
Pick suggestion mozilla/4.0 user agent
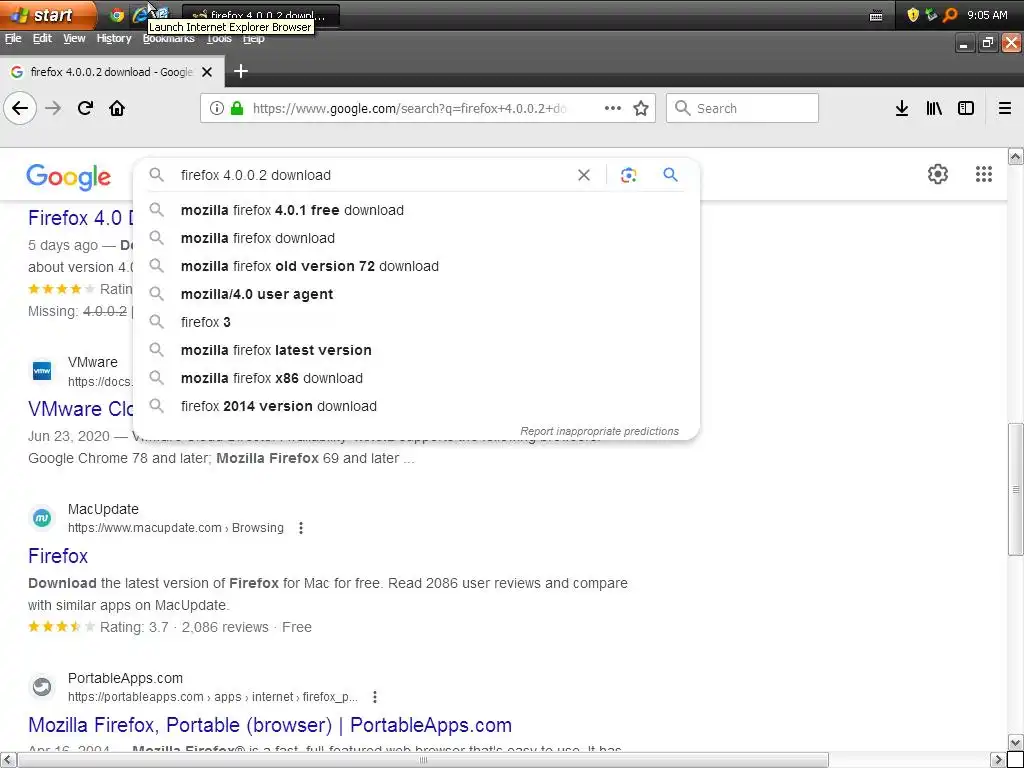[x=416, y=295]
